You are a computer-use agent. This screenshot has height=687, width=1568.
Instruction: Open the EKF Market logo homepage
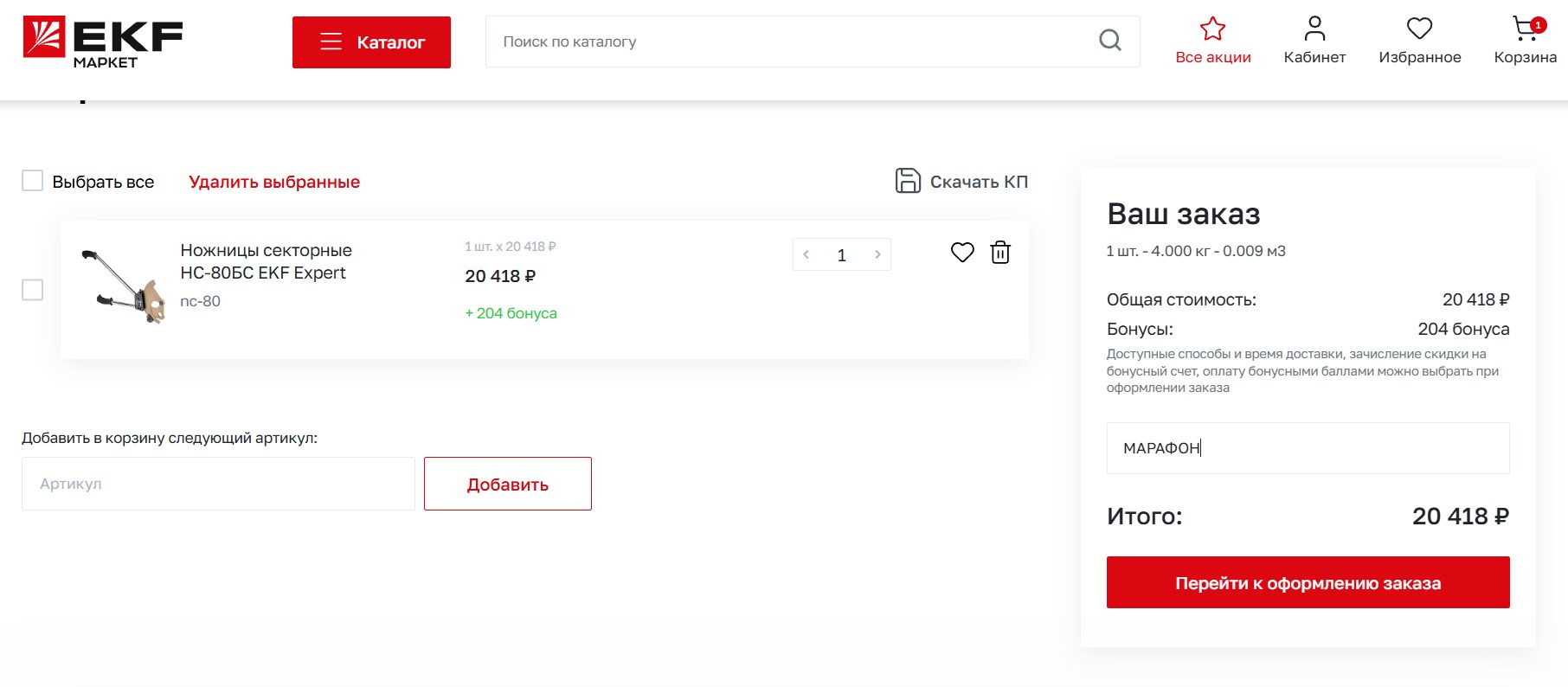pyautogui.click(x=103, y=42)
